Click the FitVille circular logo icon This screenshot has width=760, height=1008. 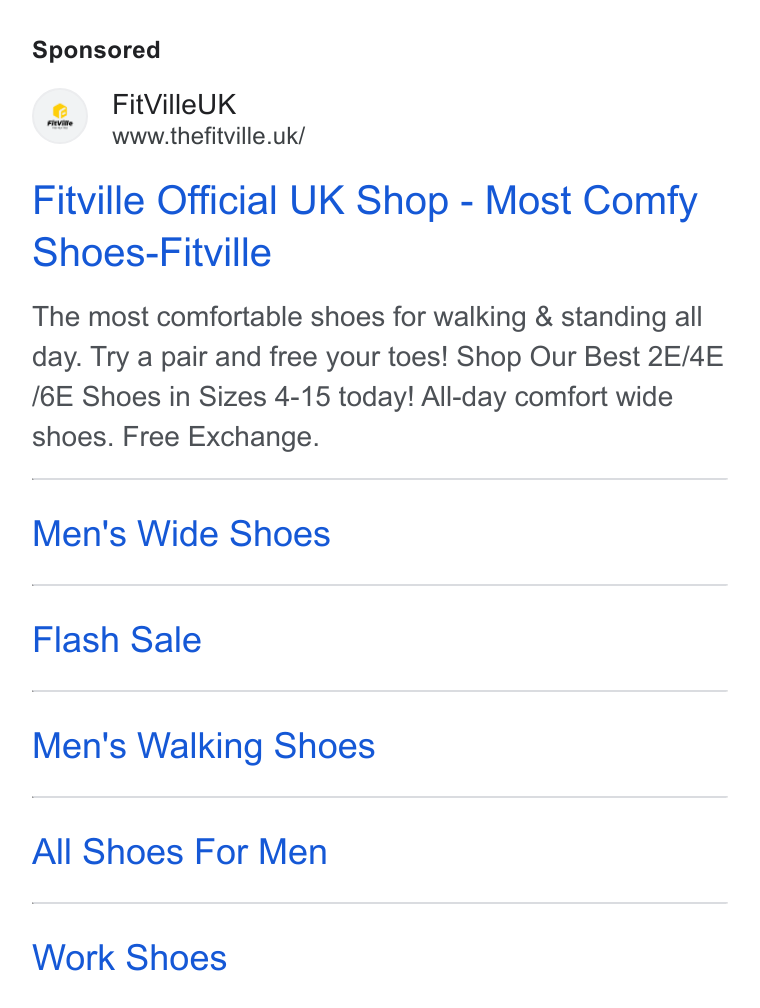click(x=60, y=116)
